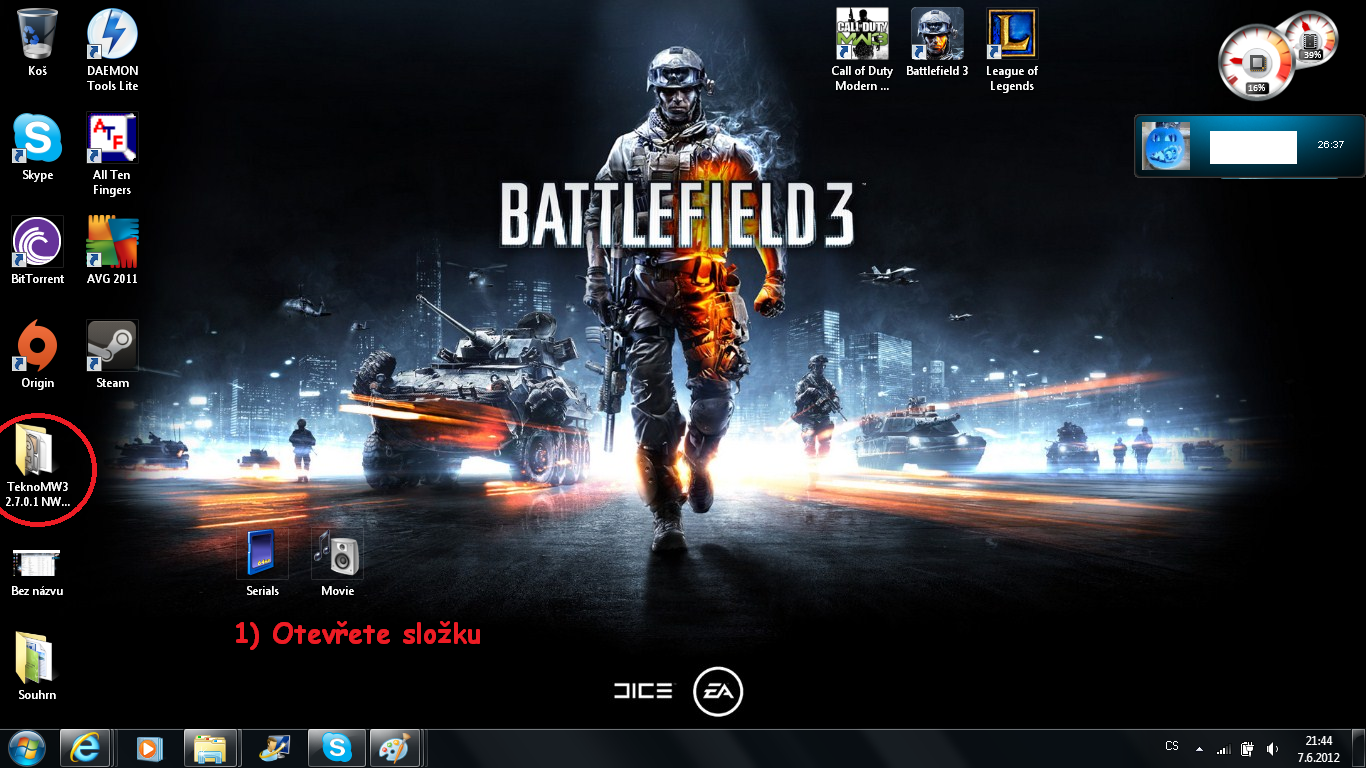Open the personalization taskbar icon with monitor
Viewport: 1366px width, 768px height.
pos(273,747)
